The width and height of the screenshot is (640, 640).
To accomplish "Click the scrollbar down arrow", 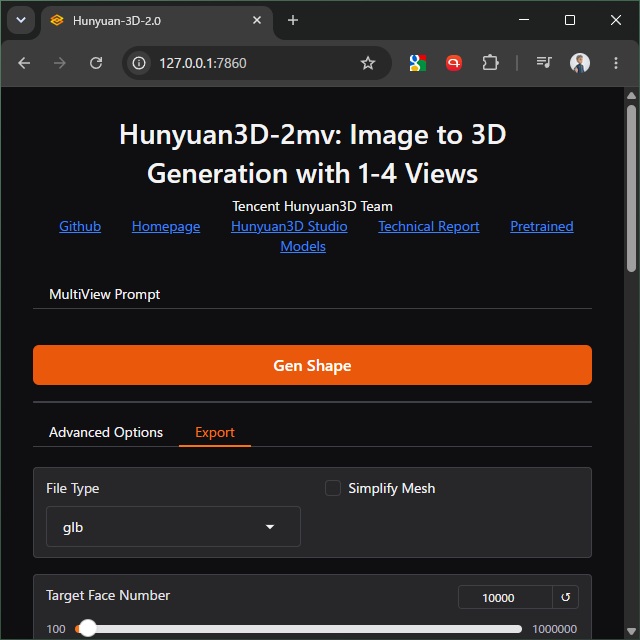I will pyautogui.click(x=631, y=631).
